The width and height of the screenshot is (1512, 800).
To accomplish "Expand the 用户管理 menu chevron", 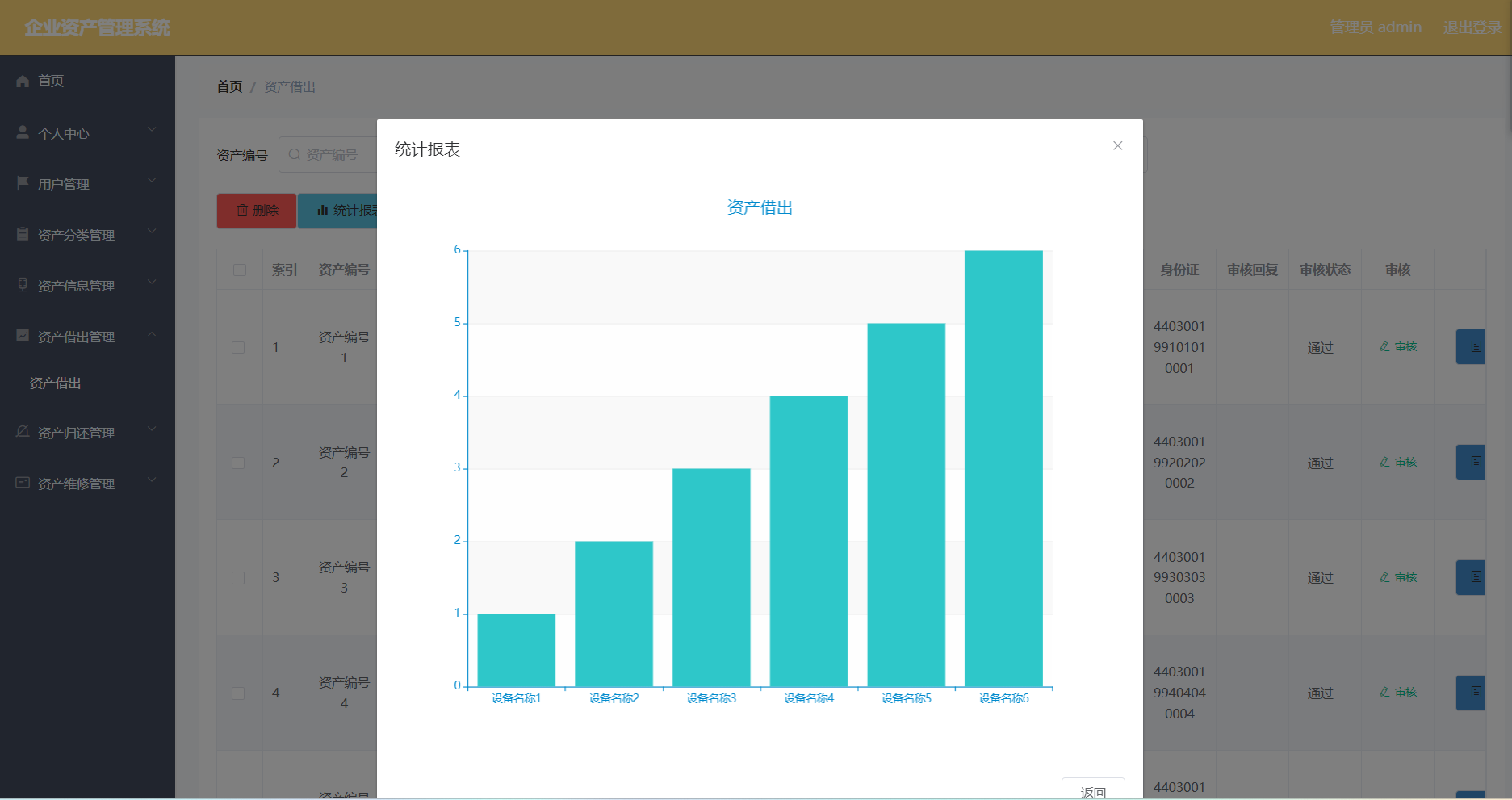I will click(152, 181).
